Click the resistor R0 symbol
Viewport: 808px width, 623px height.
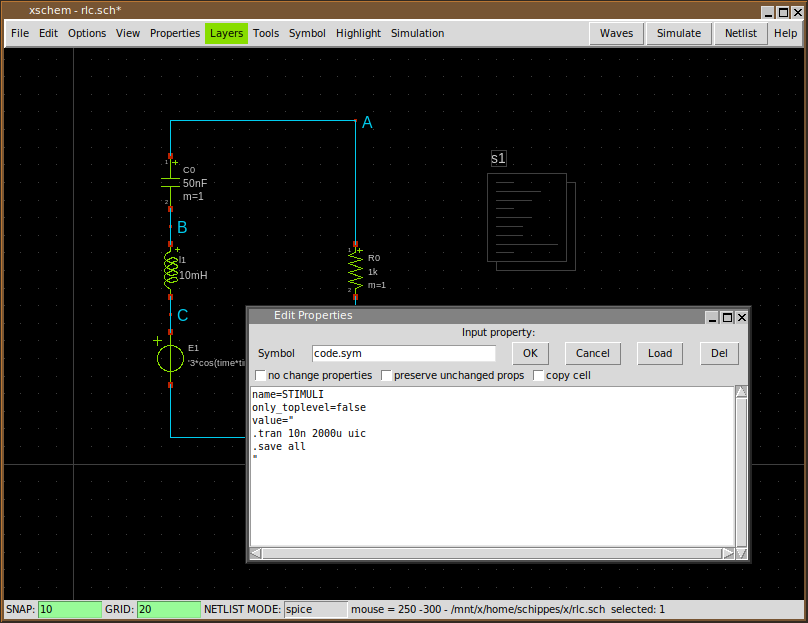(355, 268)
